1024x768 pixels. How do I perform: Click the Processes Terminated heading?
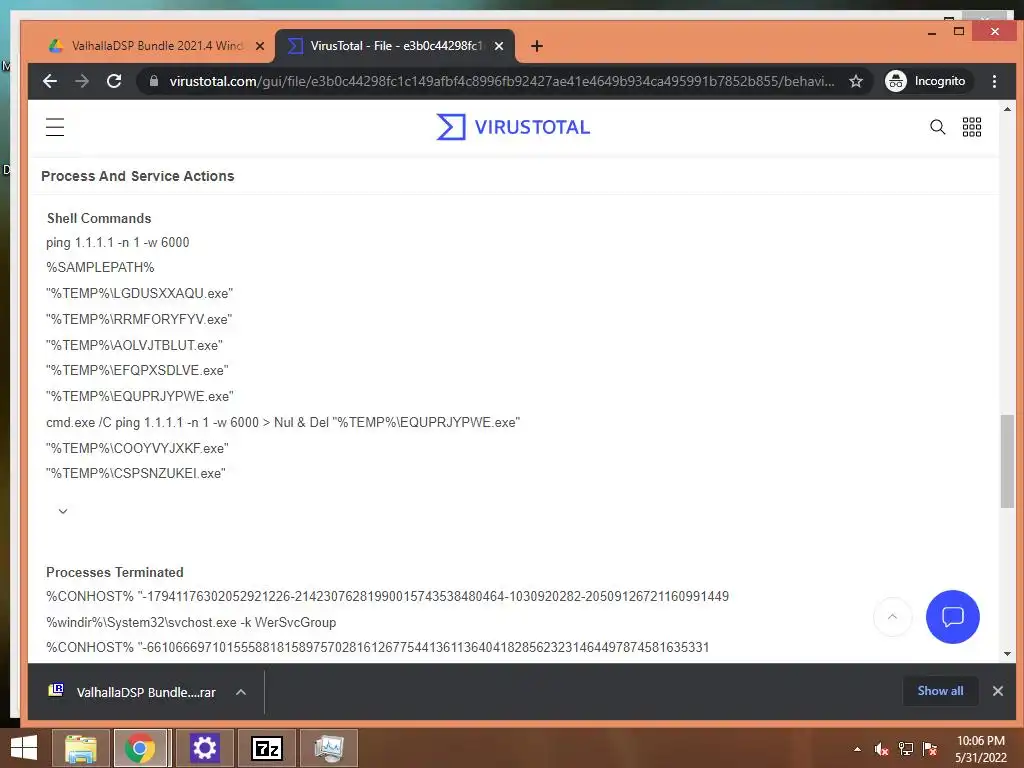pyautogui.click(x=115, y=572)
